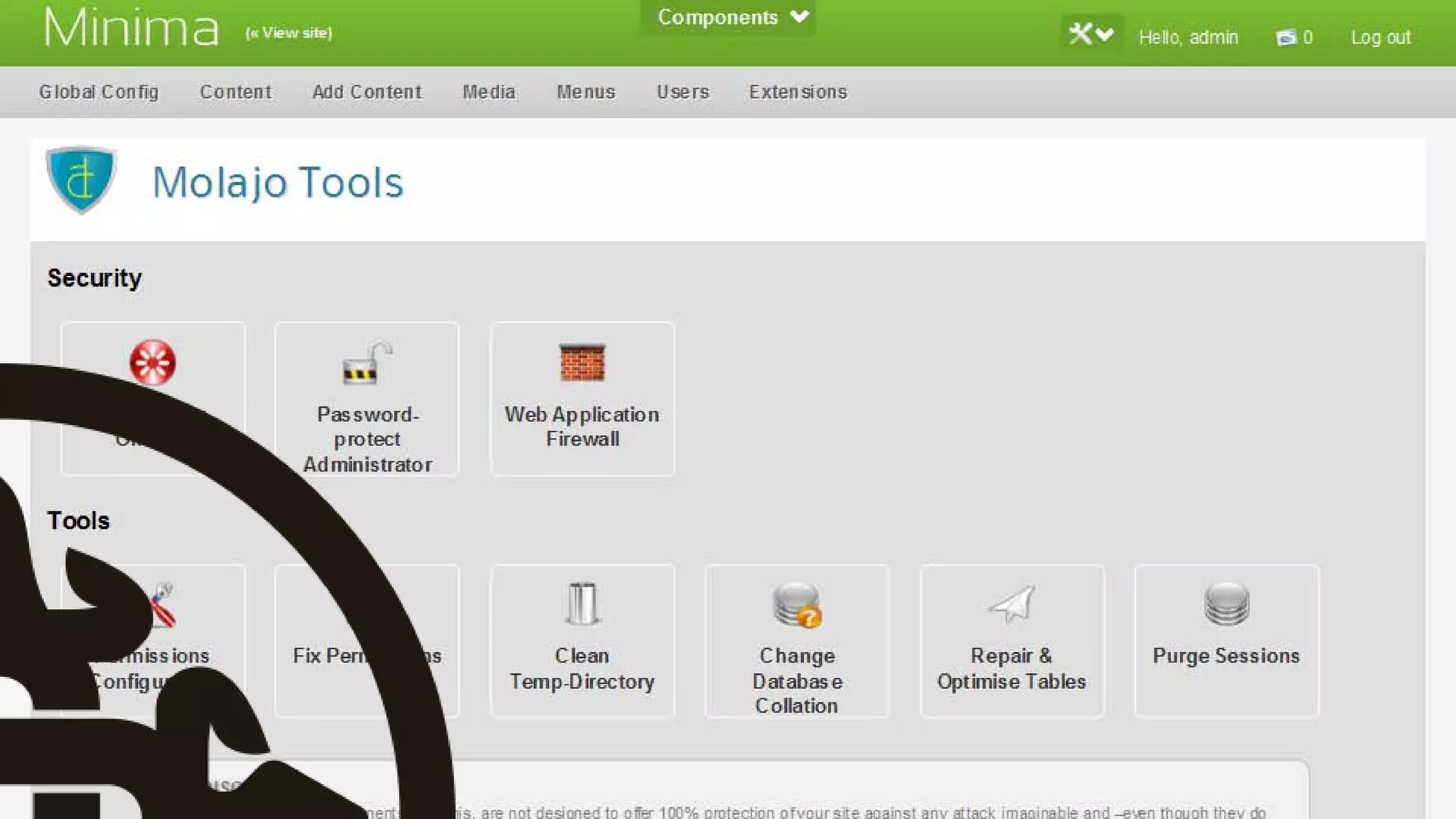The image size is (1456, 819).
Task: Click the red emergency offline icon
Action: pos(152,363)
